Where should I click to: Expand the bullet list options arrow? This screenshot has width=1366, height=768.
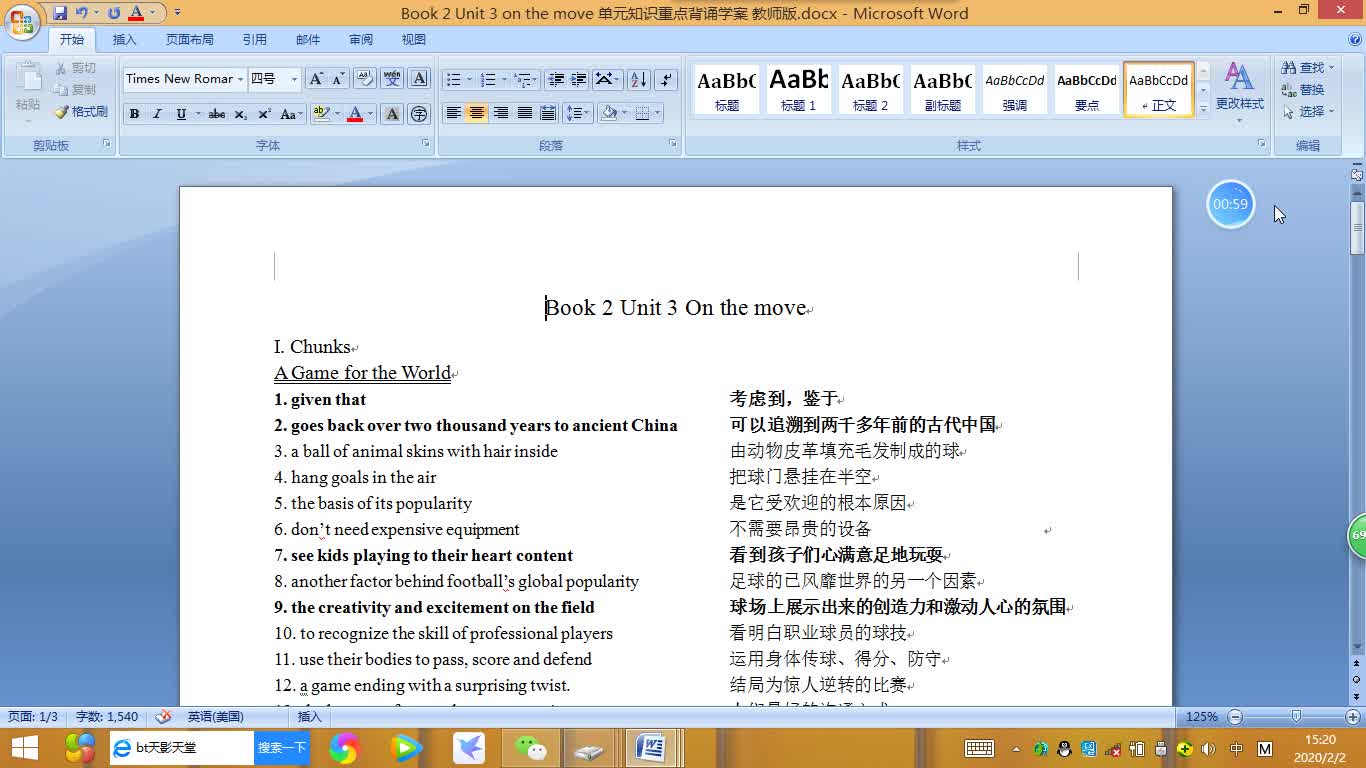pos(469,79)
